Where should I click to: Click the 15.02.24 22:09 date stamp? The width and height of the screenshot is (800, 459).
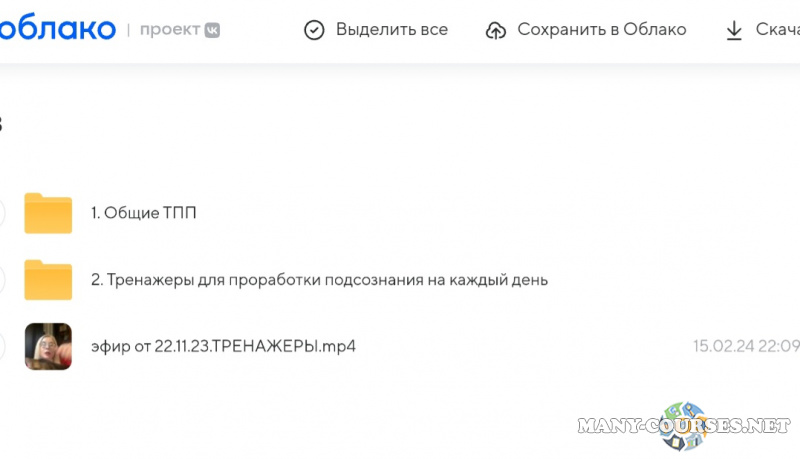click(746, 346)
